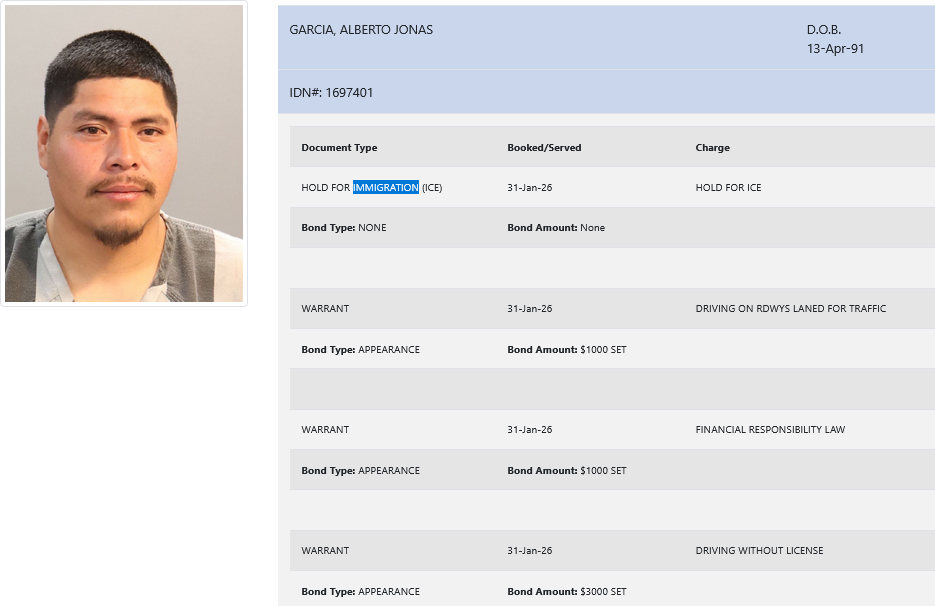Click the Charge column header
935x606 pixels.
[x=712, y=148]
